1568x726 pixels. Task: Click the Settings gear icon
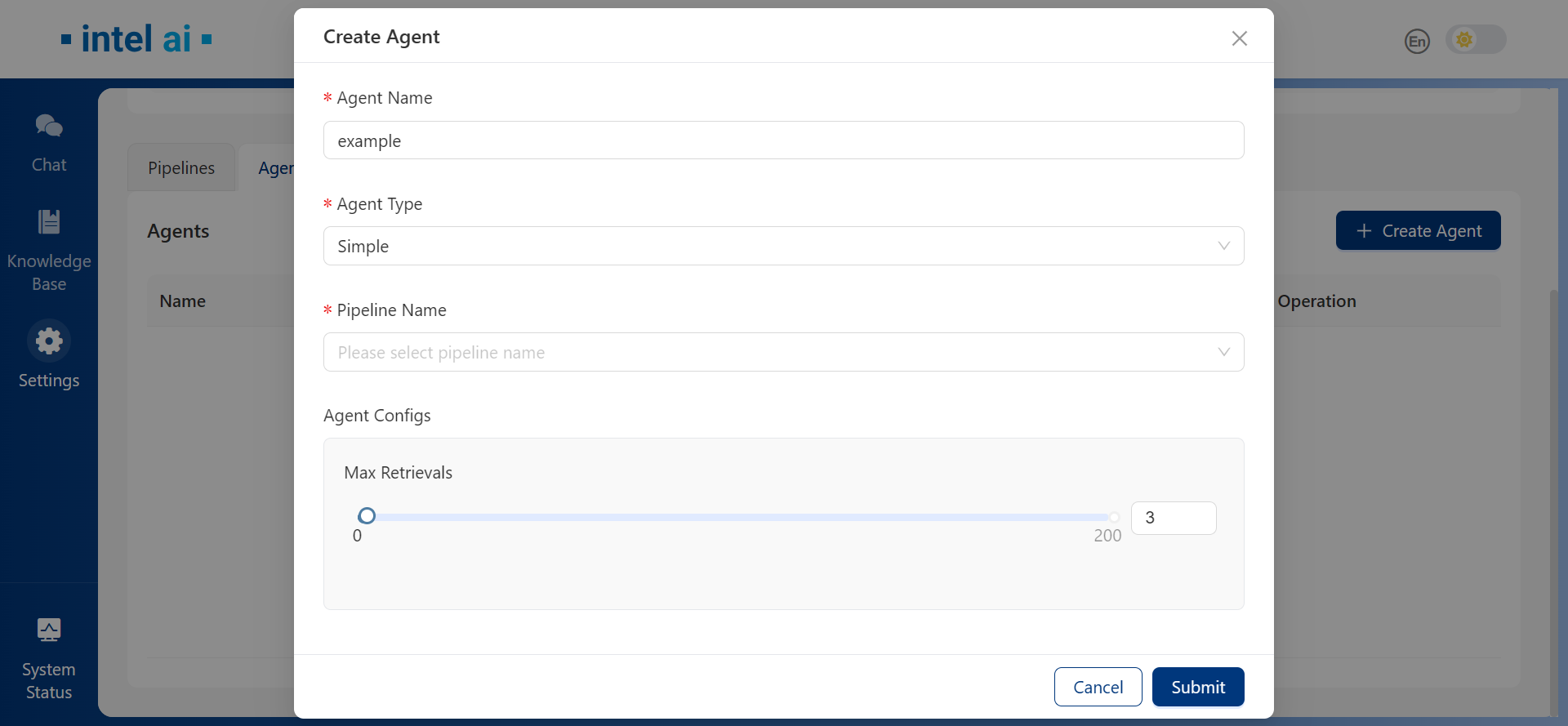click(x=49, y=341)
